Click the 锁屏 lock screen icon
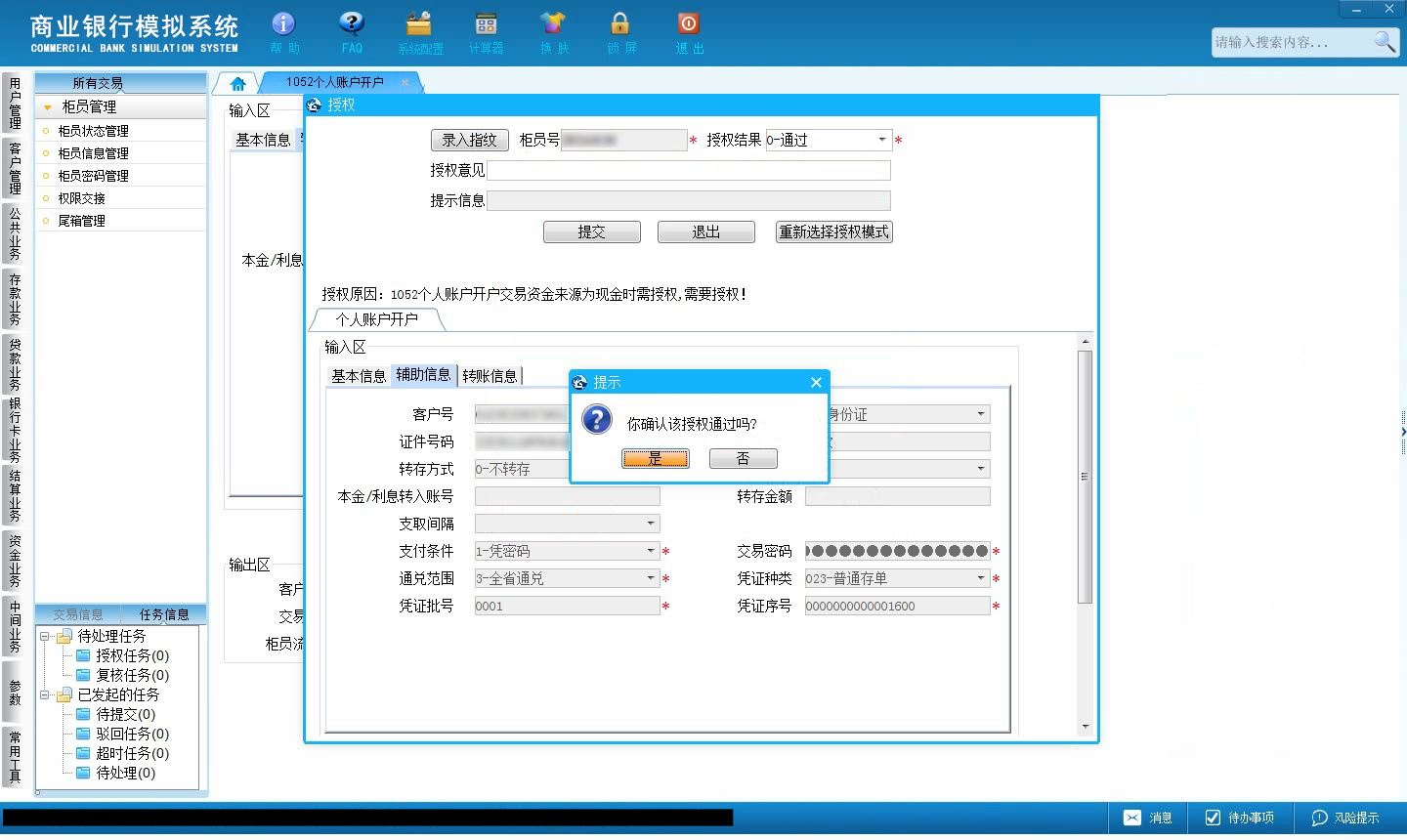Image resolution: width=1407 pixels, height=840 pixels. pos(620,32)
